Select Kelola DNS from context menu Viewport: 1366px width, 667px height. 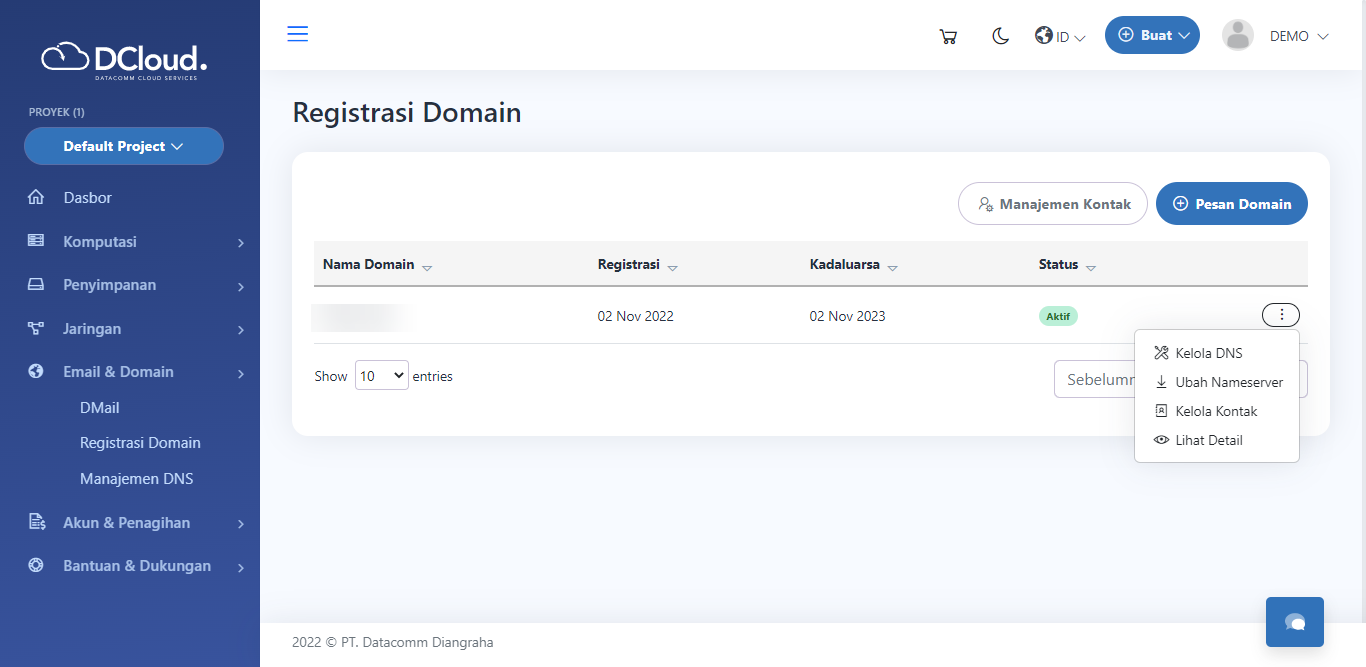pyautogui.click(x=1208, y=353)
